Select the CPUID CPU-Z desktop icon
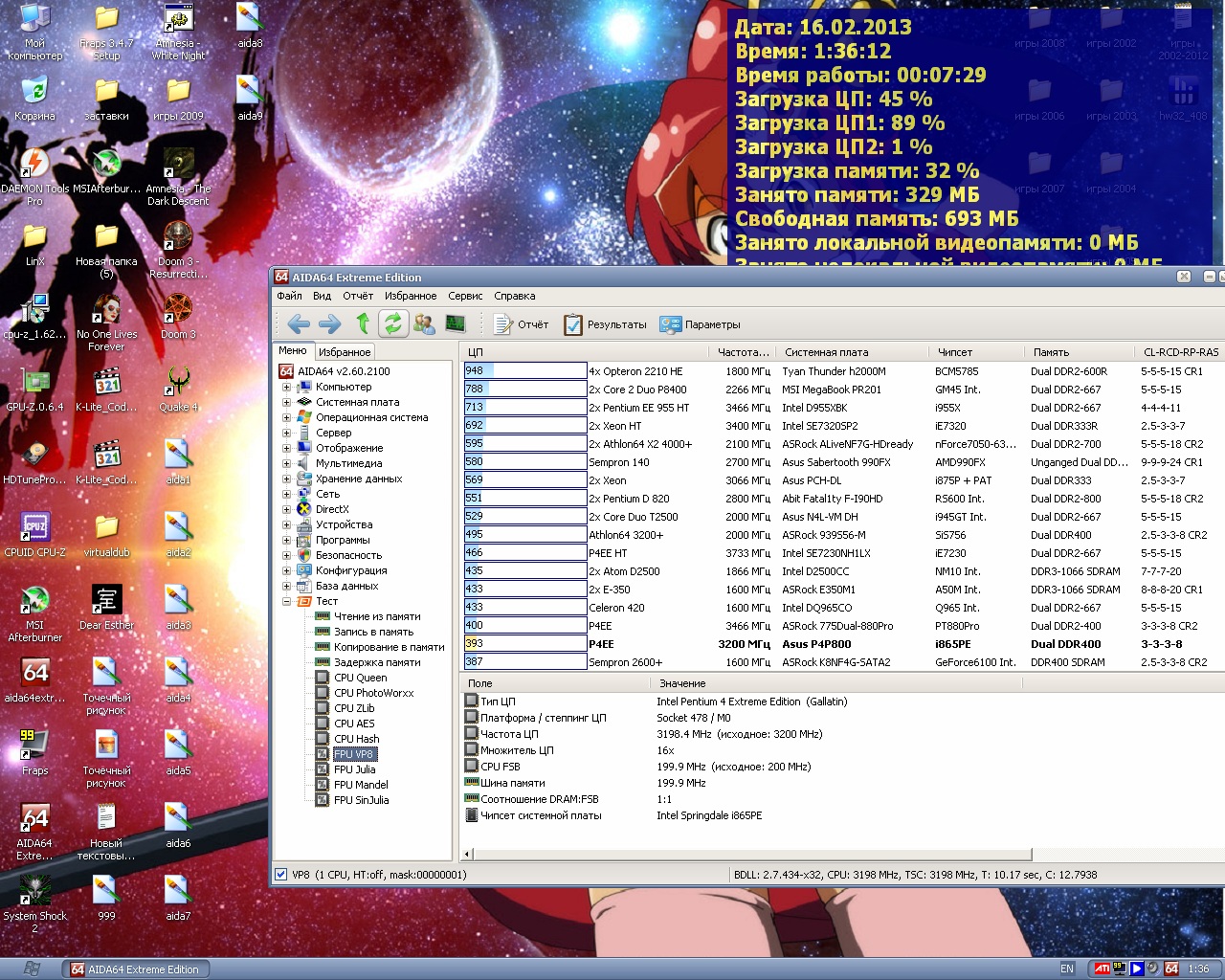This screenshot has height=980, width=1225. pyautogui.click(x=34, y=535)
